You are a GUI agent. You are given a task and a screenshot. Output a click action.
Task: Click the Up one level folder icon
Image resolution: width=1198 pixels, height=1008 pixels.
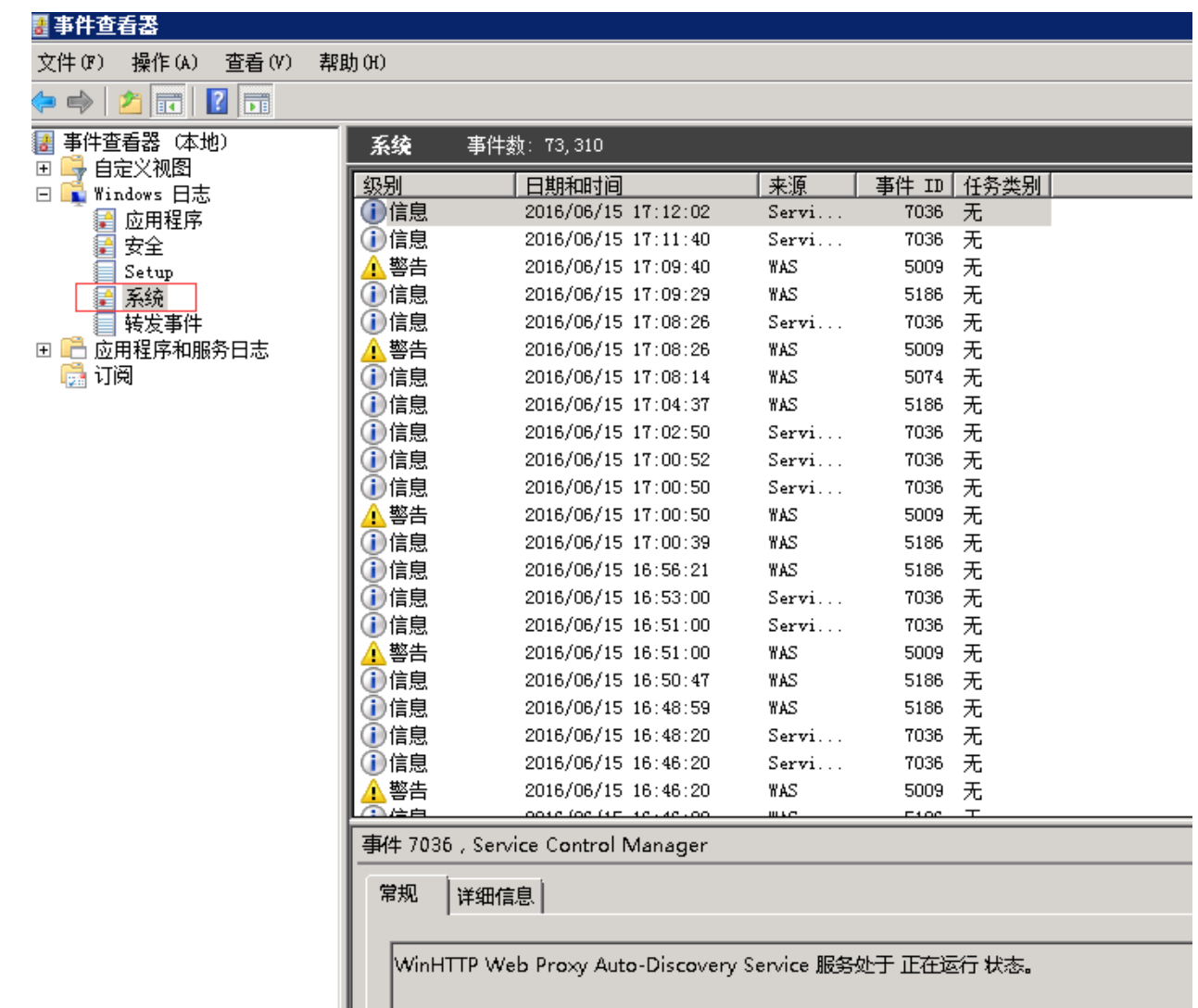(131, 102)
